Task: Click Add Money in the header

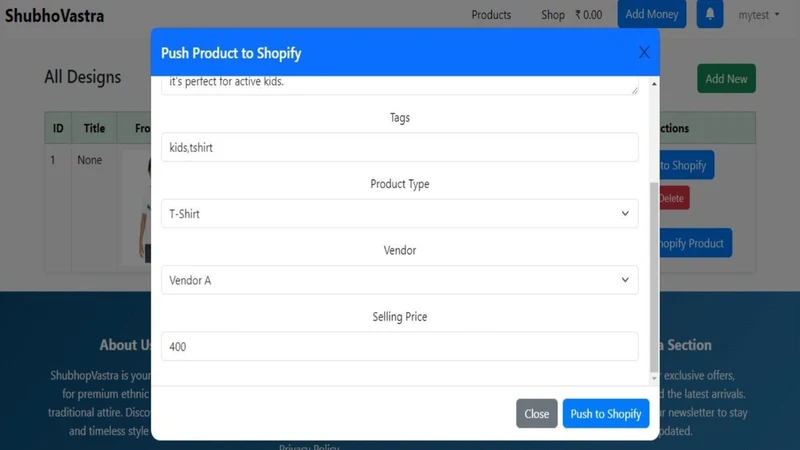Action: pos(652,14)
